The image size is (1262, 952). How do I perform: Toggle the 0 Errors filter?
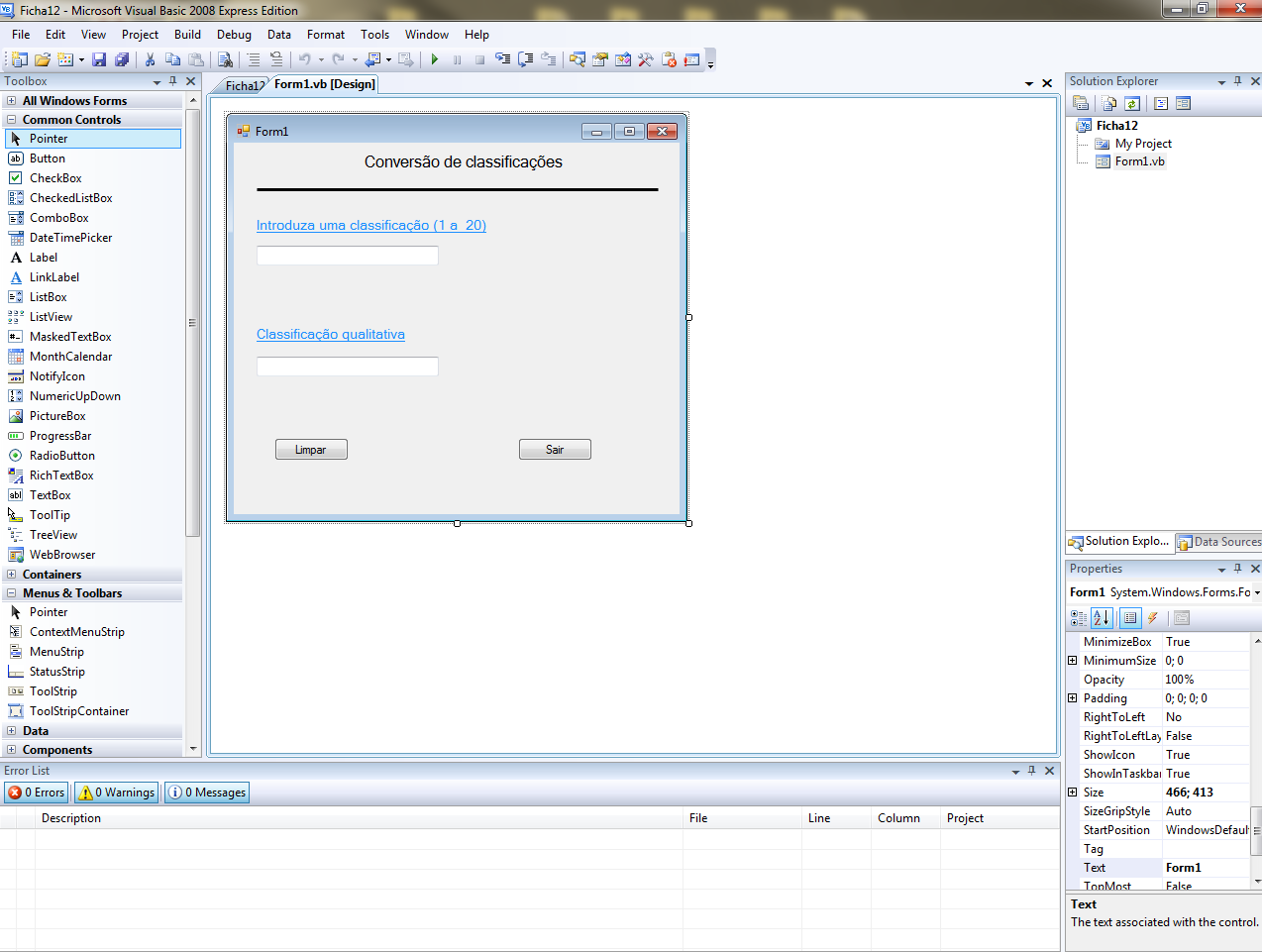37,793
